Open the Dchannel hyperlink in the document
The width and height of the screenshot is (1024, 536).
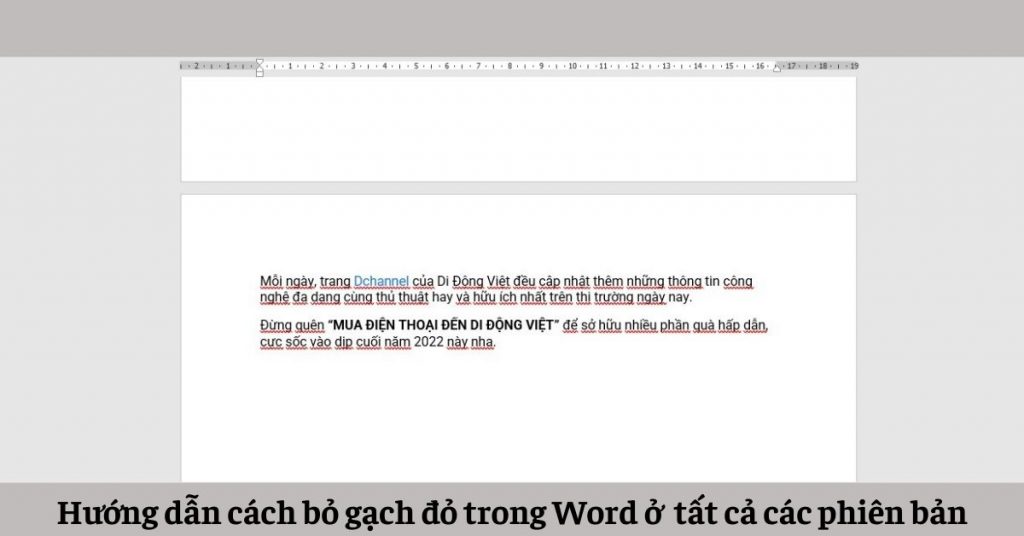[381, 281]
